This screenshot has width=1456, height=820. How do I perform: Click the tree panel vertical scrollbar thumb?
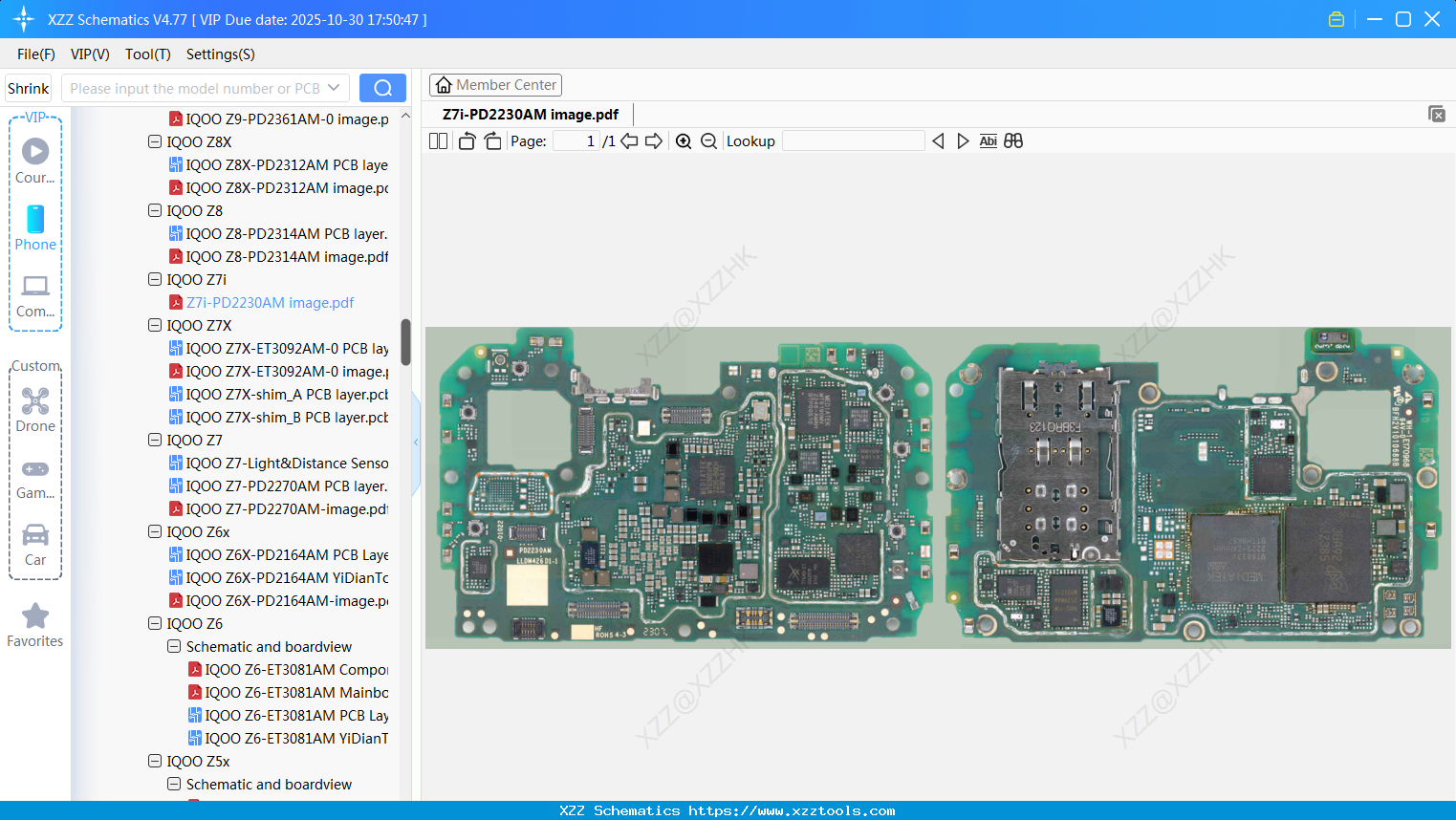coord(405,342)
